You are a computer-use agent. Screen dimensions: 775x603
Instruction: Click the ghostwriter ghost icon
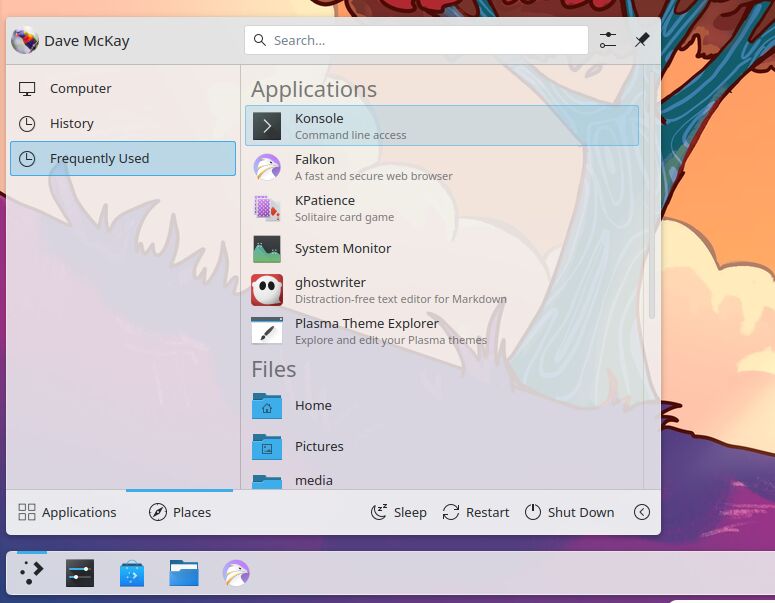[267, 290]
